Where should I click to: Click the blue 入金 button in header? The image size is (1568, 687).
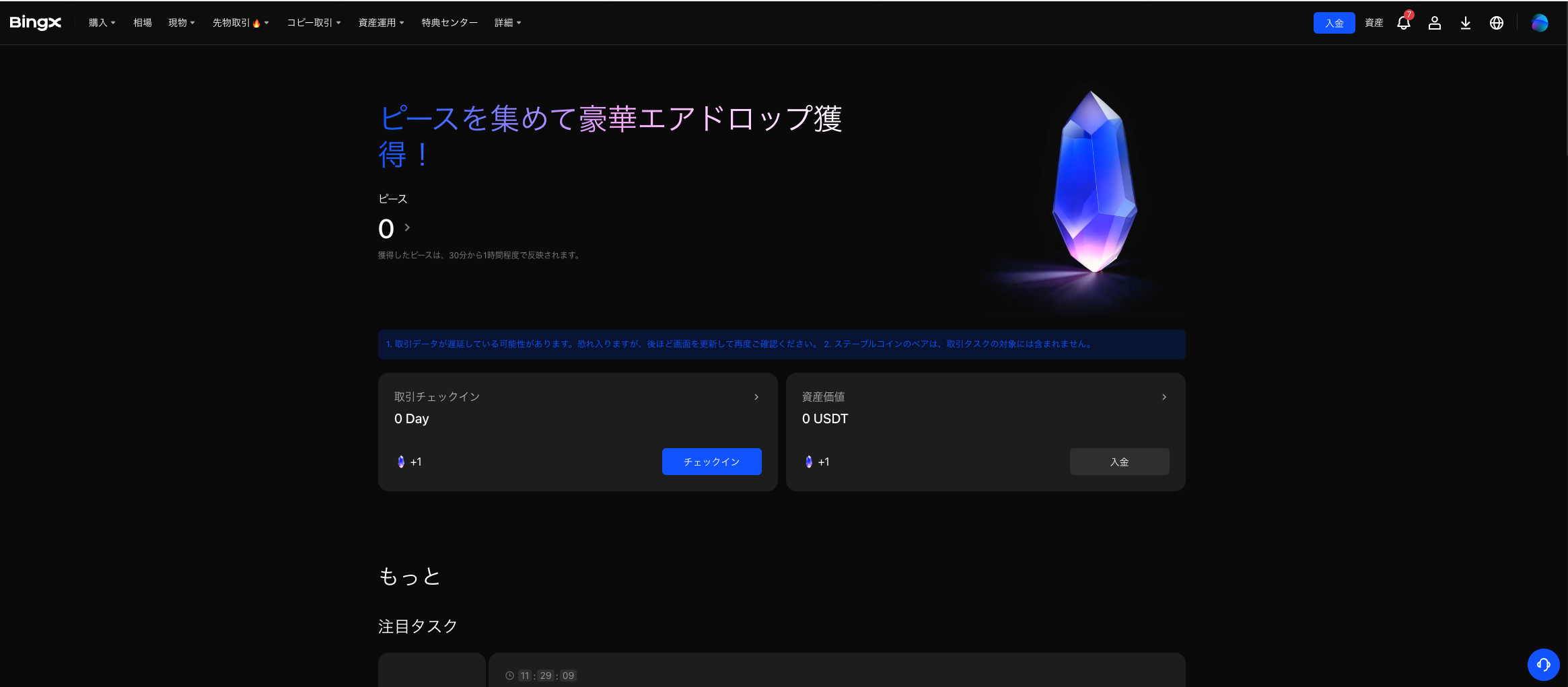tap(1334, 23)
